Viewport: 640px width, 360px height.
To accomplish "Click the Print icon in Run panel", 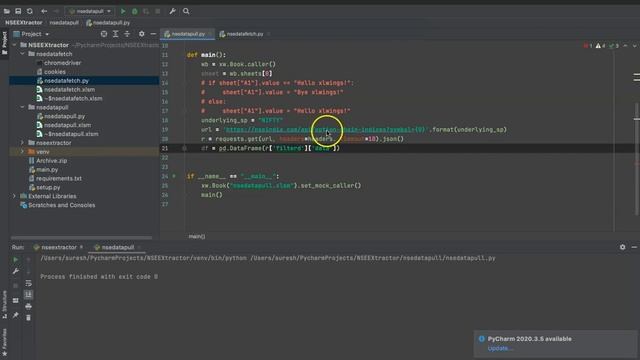I will coord(28,306).
